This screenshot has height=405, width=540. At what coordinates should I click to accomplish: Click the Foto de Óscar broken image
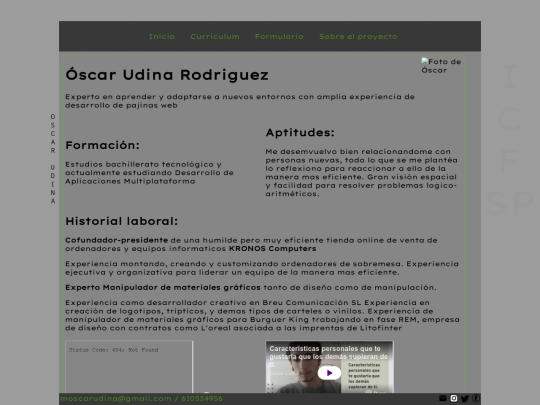(x=441, y=66)
